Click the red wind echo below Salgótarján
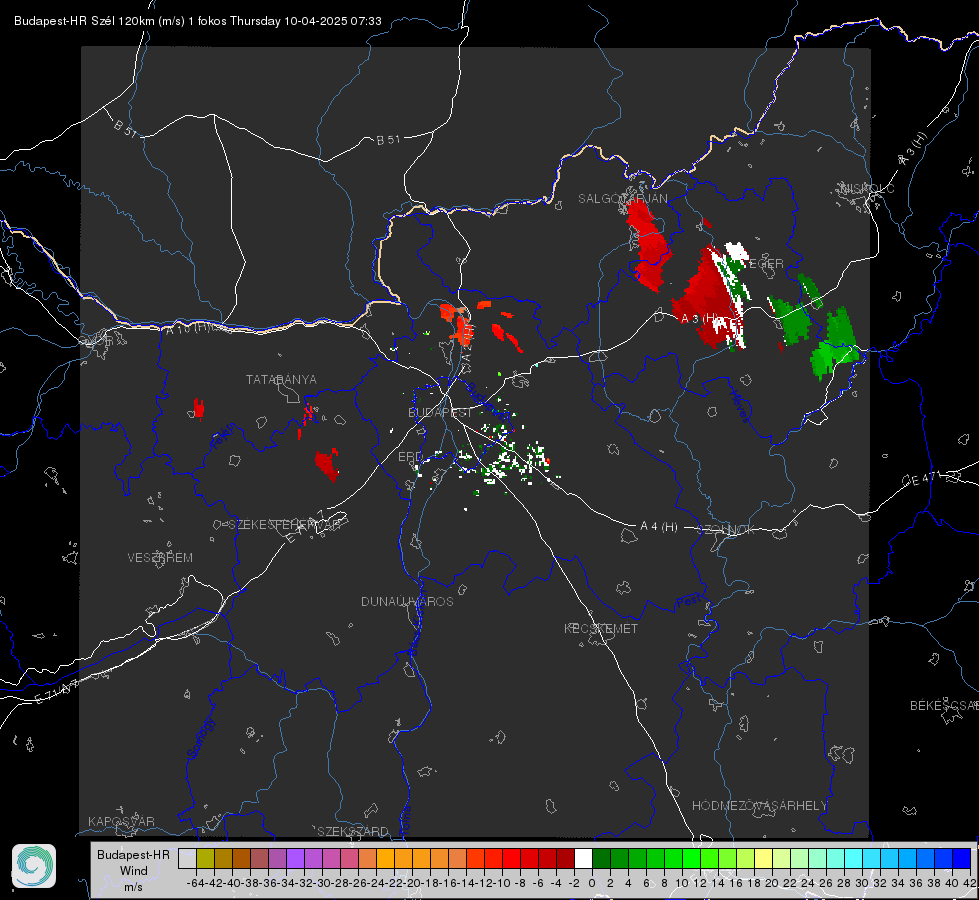The width and height of the screenshot is (979, 900). 649,245
